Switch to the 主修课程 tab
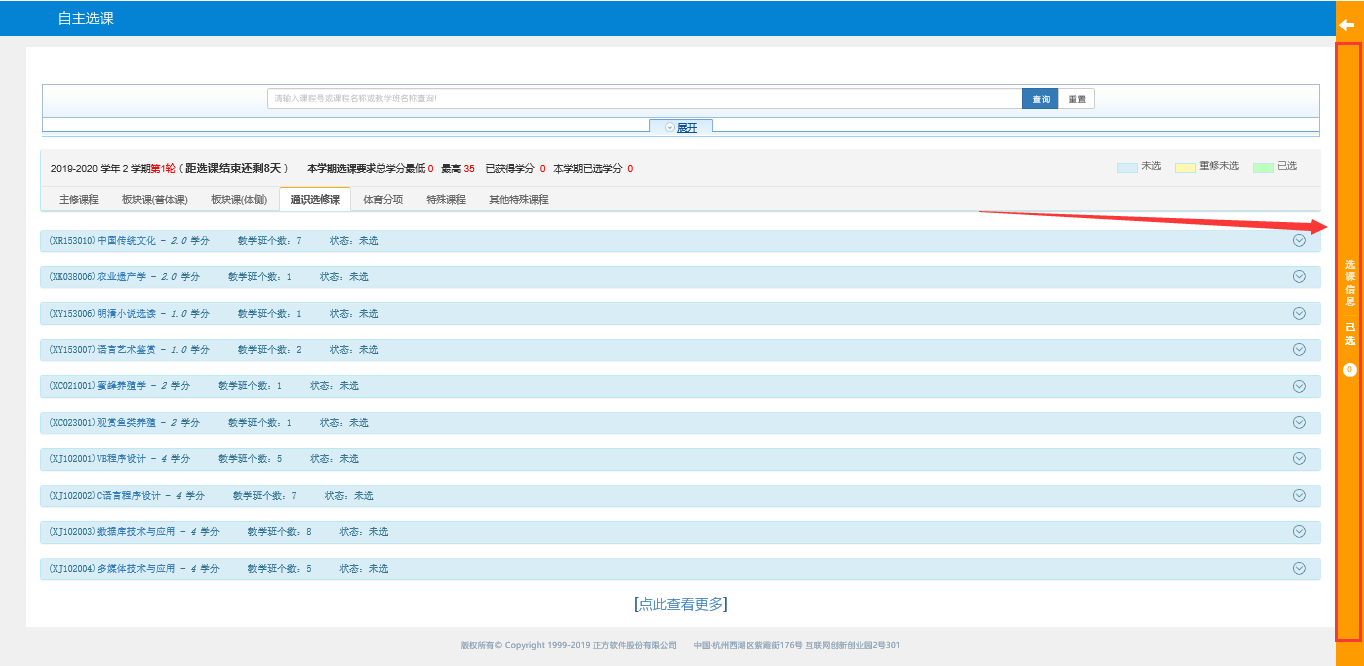The image size is (1364, 666). click(79, 200)
